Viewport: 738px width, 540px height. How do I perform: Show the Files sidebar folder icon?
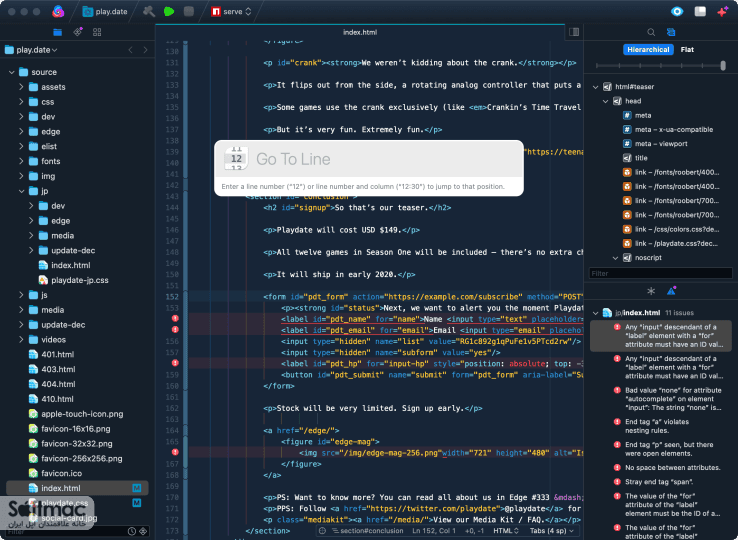[x=57, y=32]
